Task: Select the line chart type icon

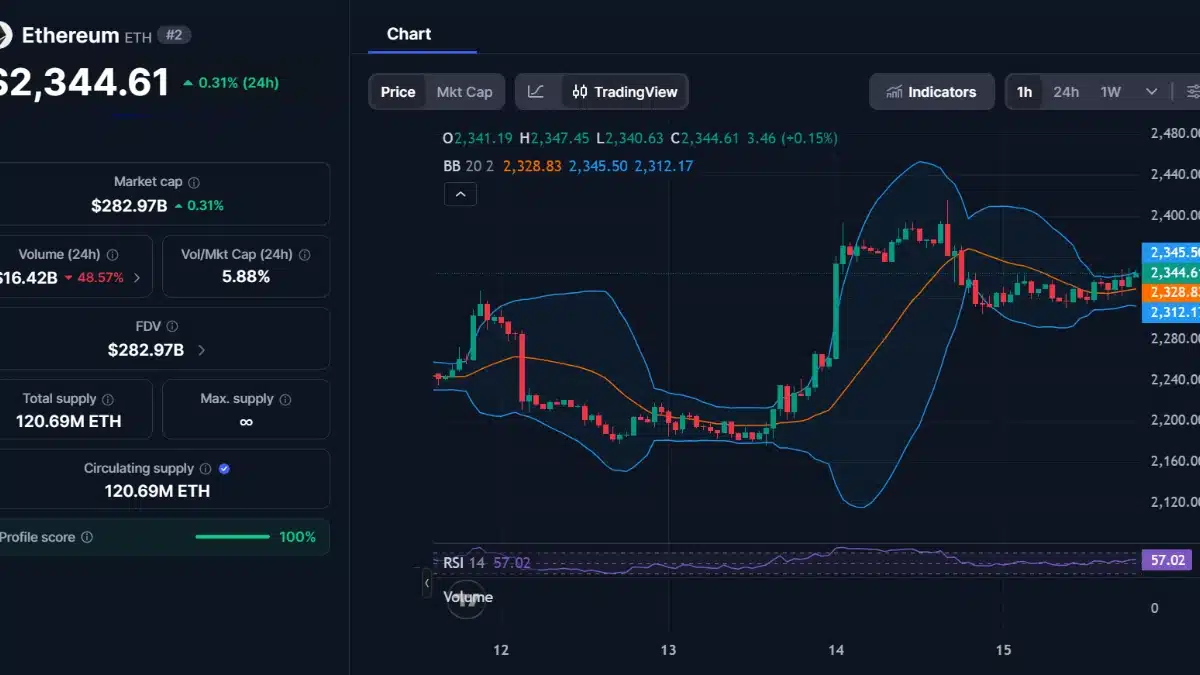Action: [536, 91]
